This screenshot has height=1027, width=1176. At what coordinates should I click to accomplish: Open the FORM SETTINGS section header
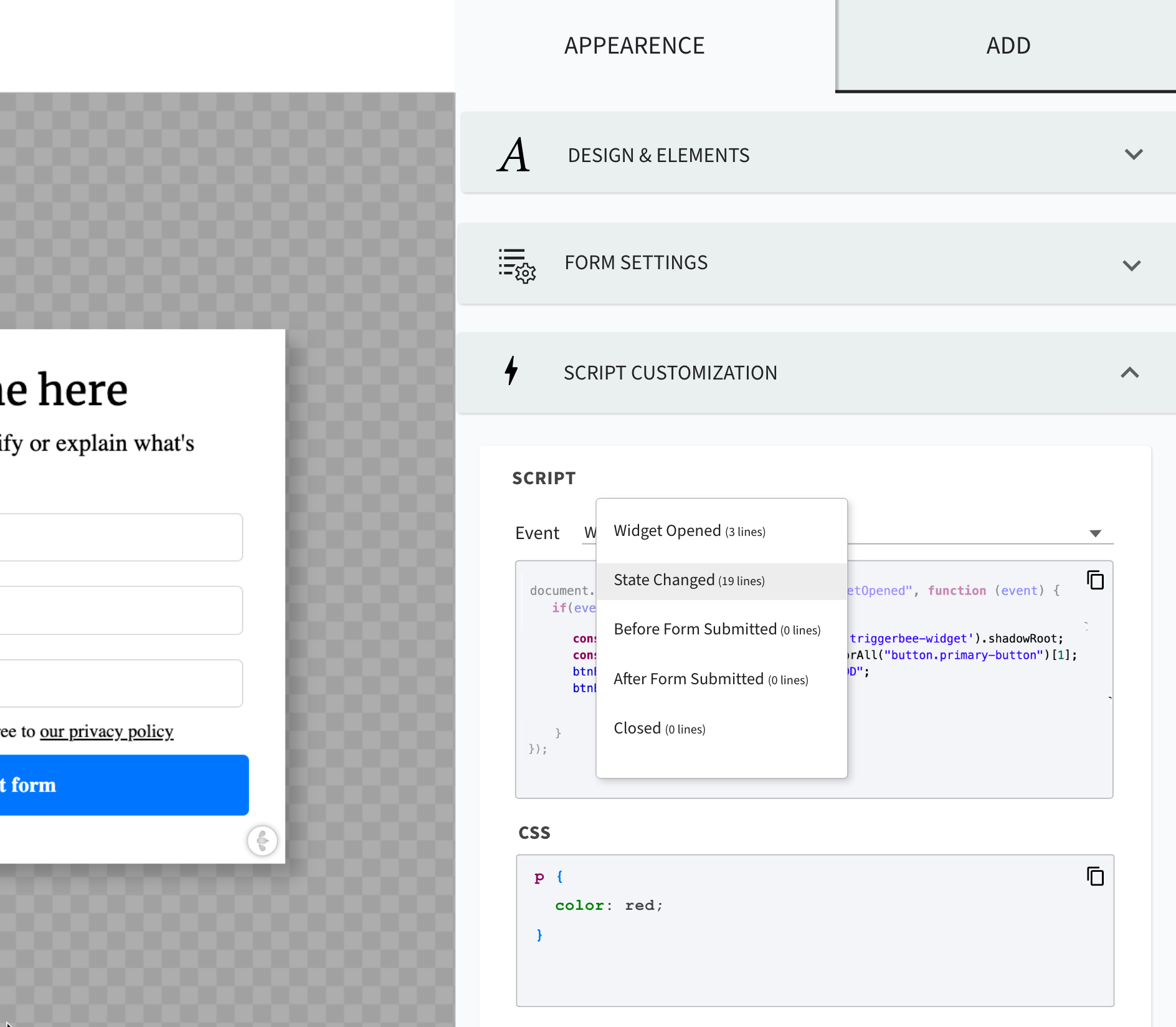point(818,264)
